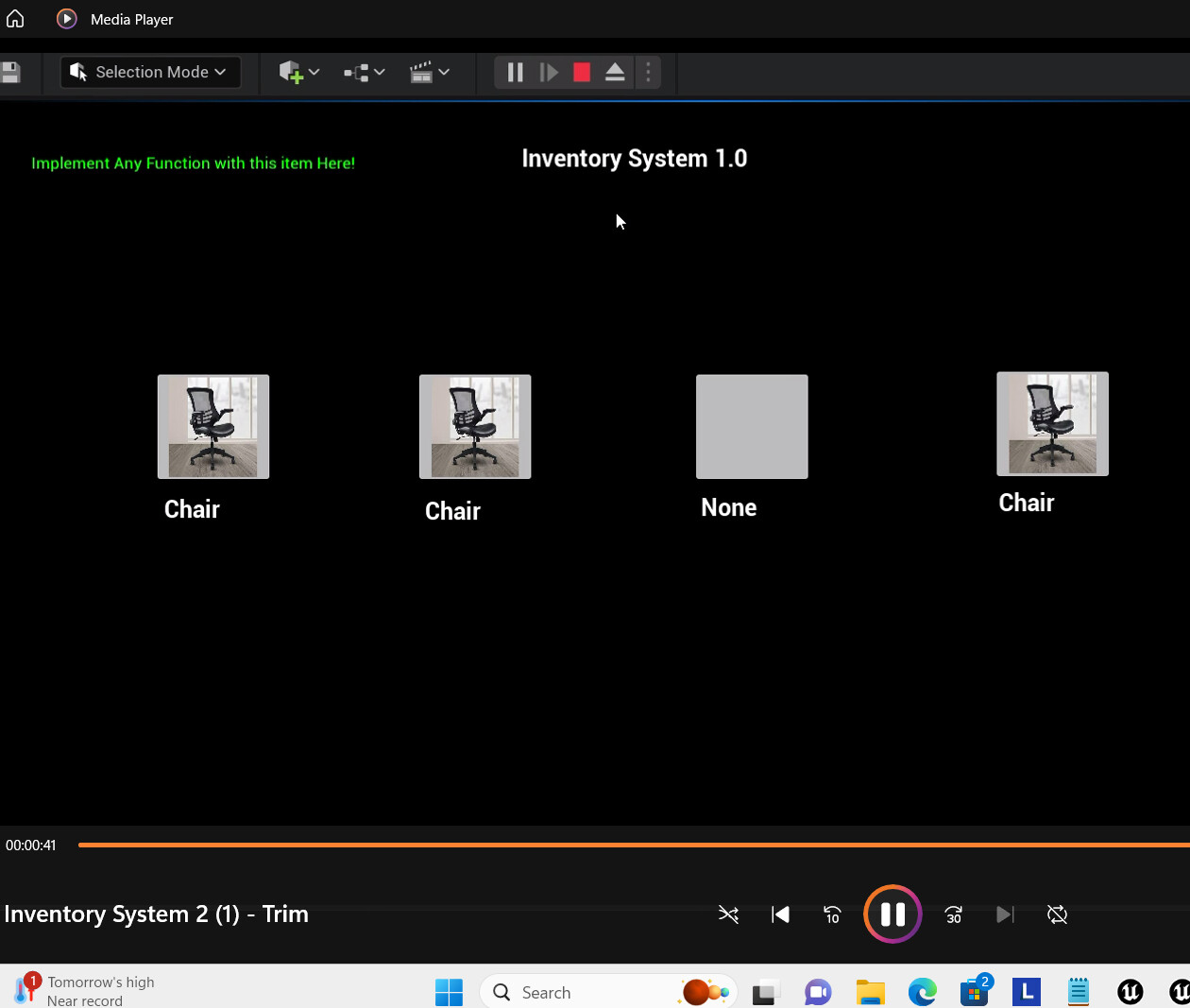Click the save level disk icon
The width and height of the screenshot is (1190, 1008).
tap(9, 72)
